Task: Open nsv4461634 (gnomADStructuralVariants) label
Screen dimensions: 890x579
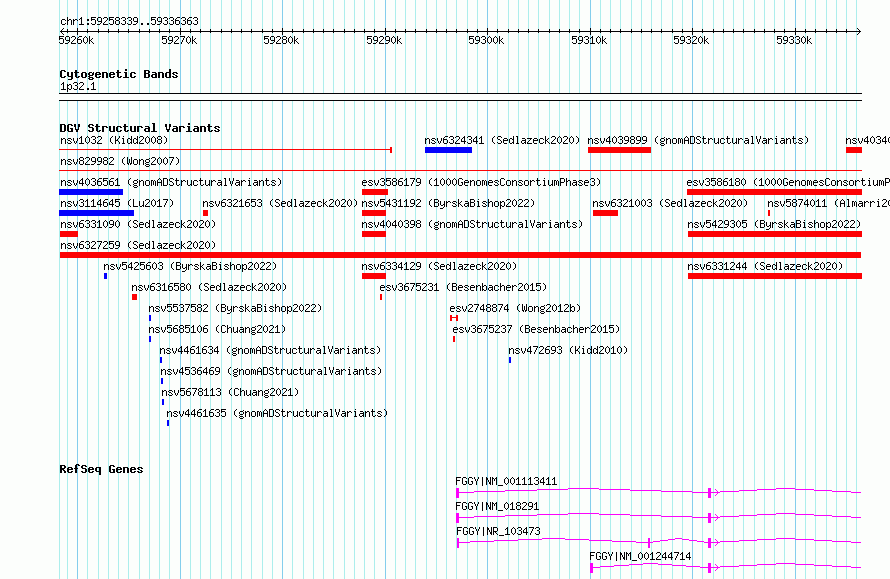Action: [270, 350]
